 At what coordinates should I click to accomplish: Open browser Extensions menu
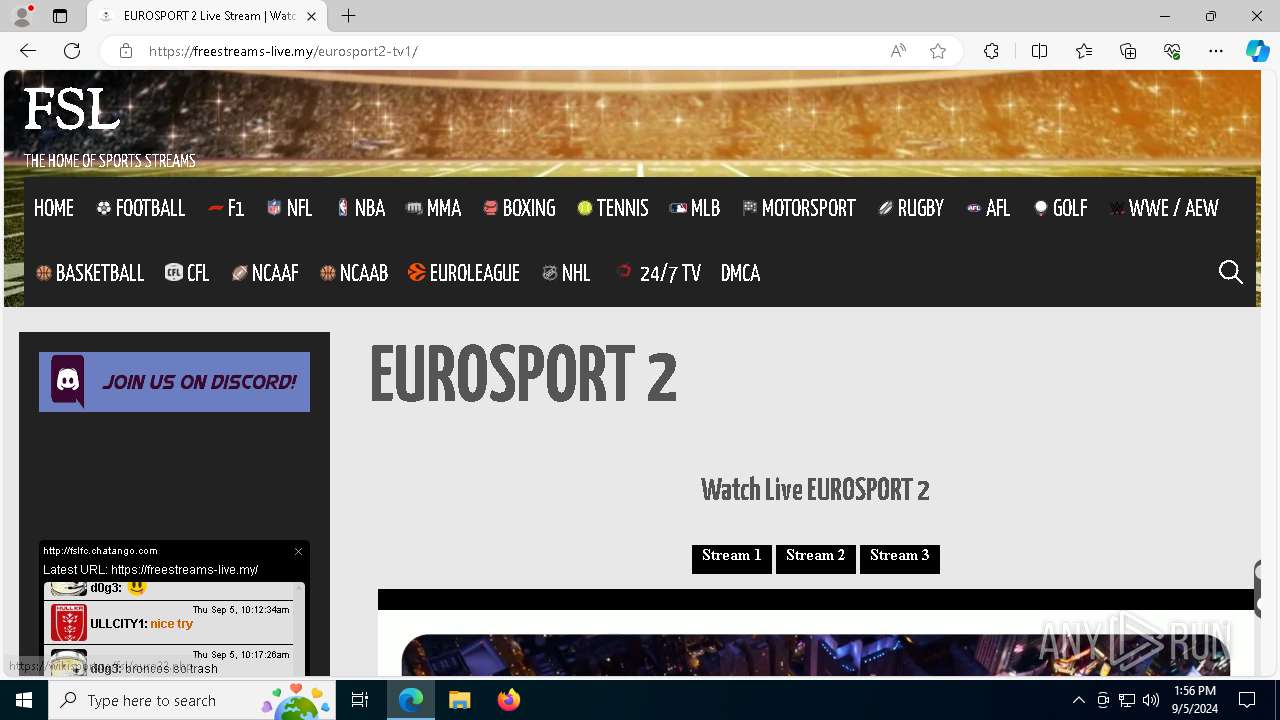coord(991,51)
